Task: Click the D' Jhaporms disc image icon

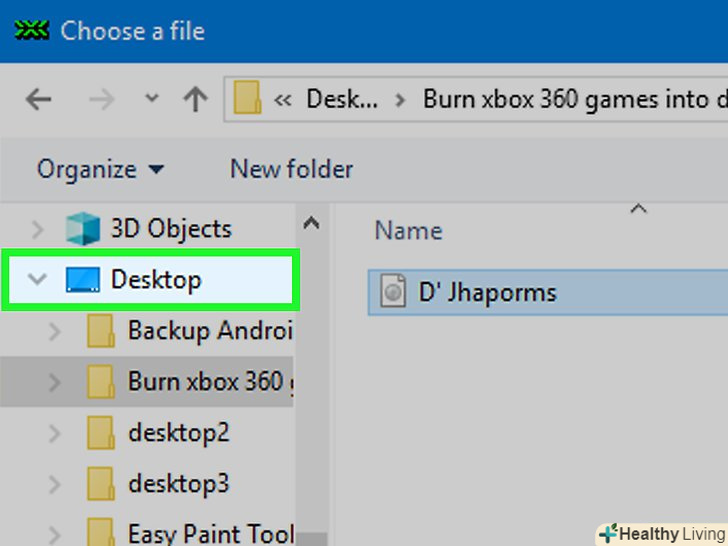Action: [x=393, y=291]
